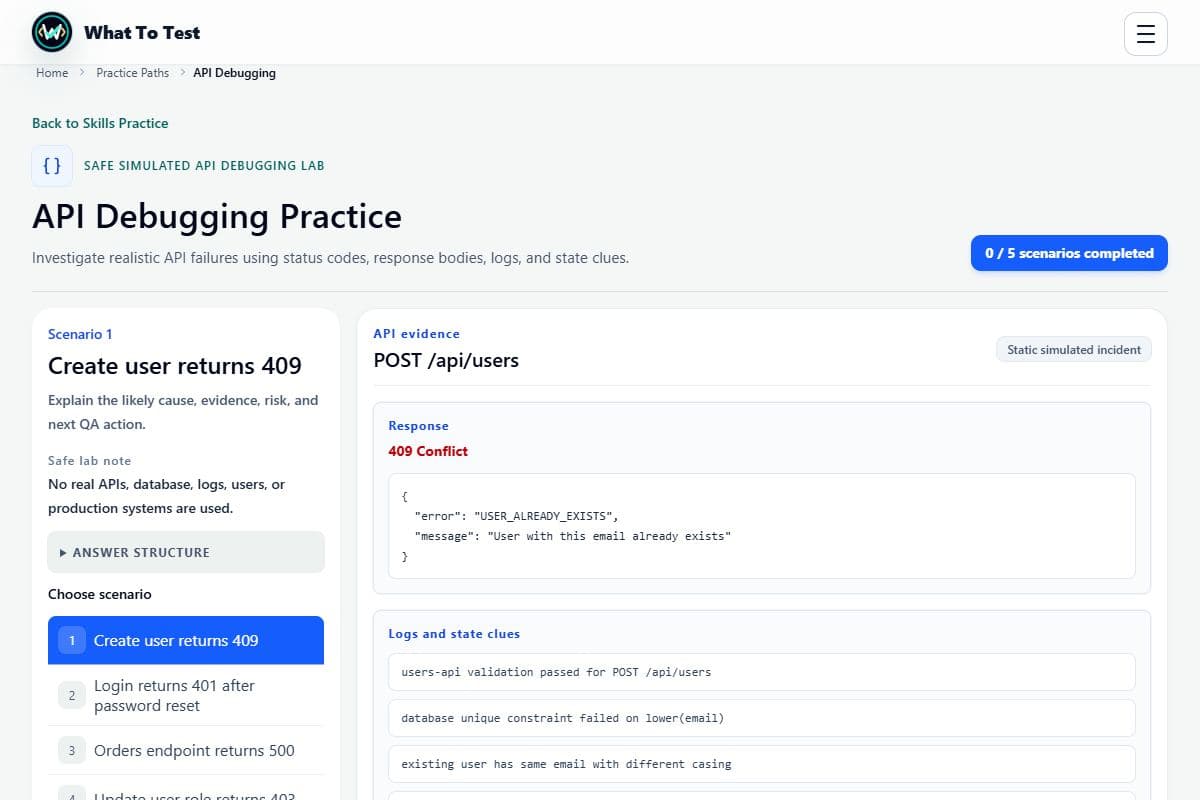Click the number 2 scenario badge
Image resolution: width=1200 pixels, height=800 pixels.
[x=72, y=695]
